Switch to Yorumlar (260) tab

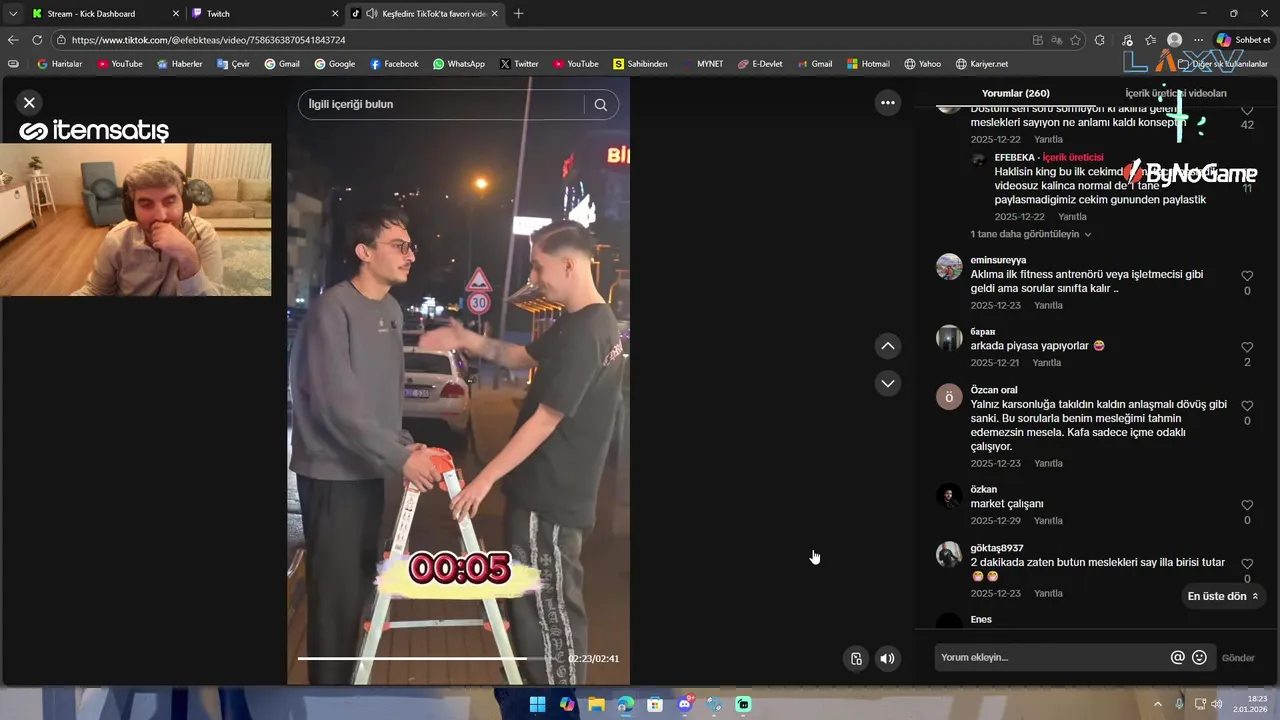tap(1015, 93)
